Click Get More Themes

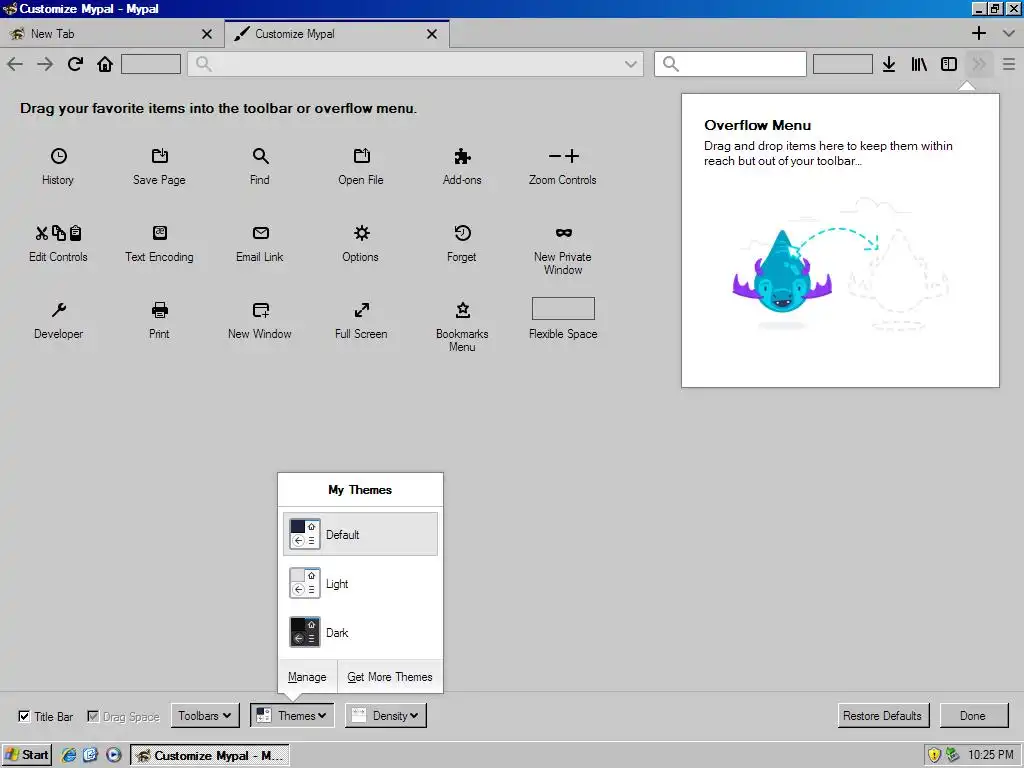(390, 677)
